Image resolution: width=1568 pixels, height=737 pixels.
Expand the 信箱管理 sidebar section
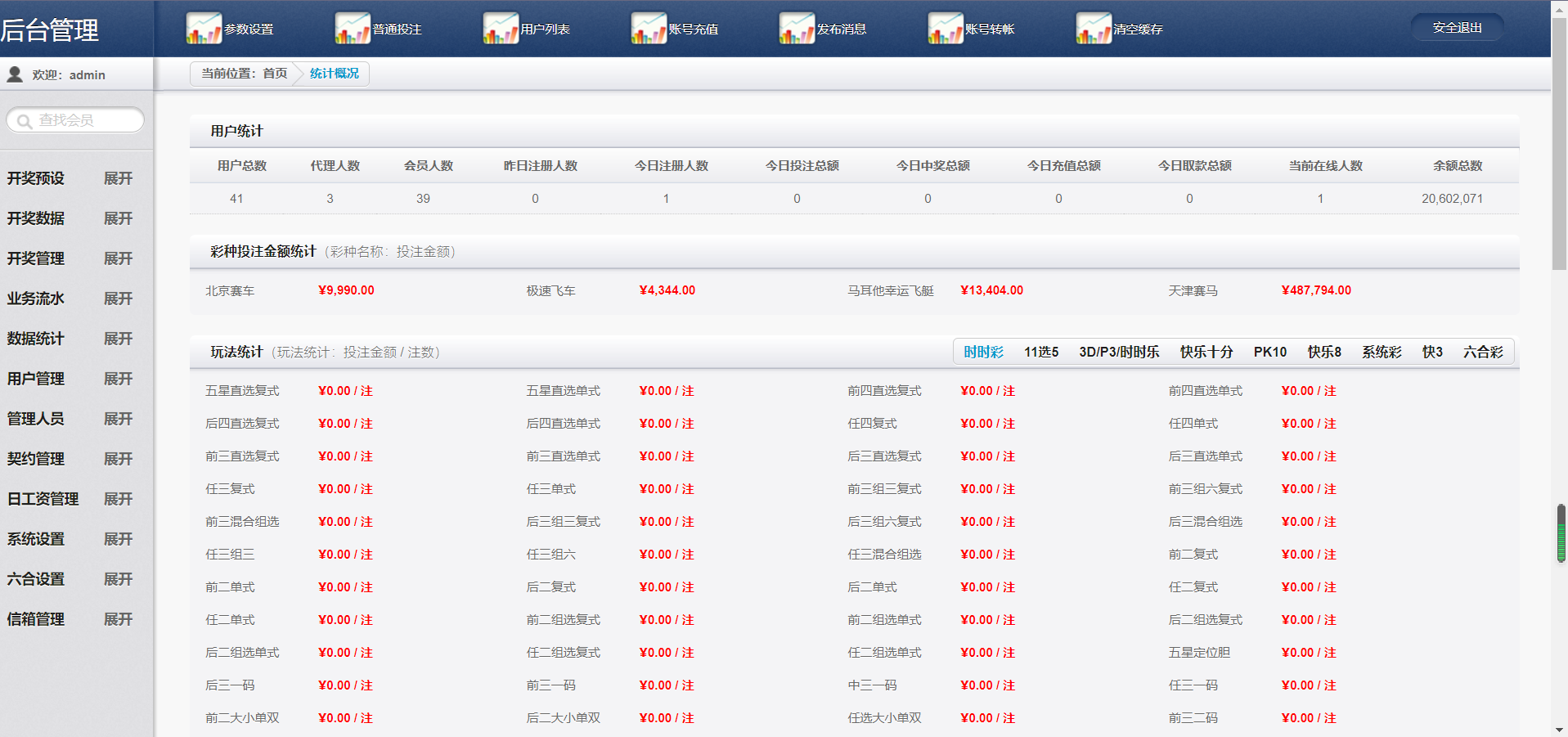click(x=118, y=619)
